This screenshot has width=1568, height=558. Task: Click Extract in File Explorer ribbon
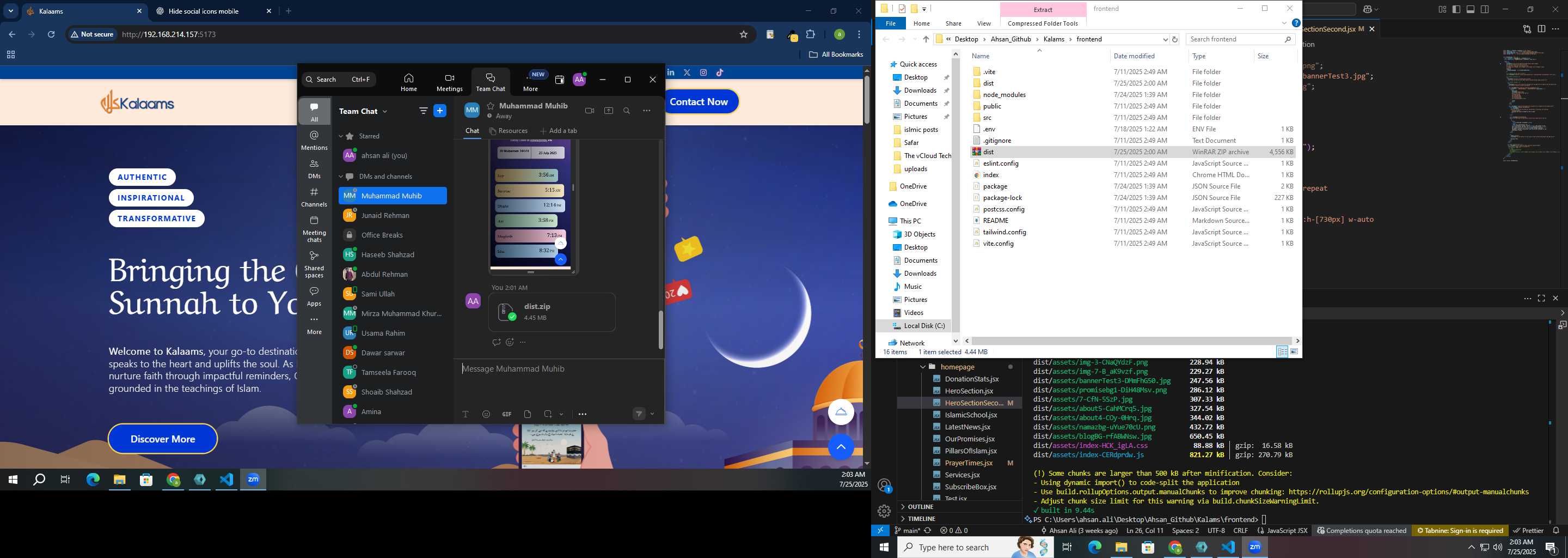pos(1043,10)
